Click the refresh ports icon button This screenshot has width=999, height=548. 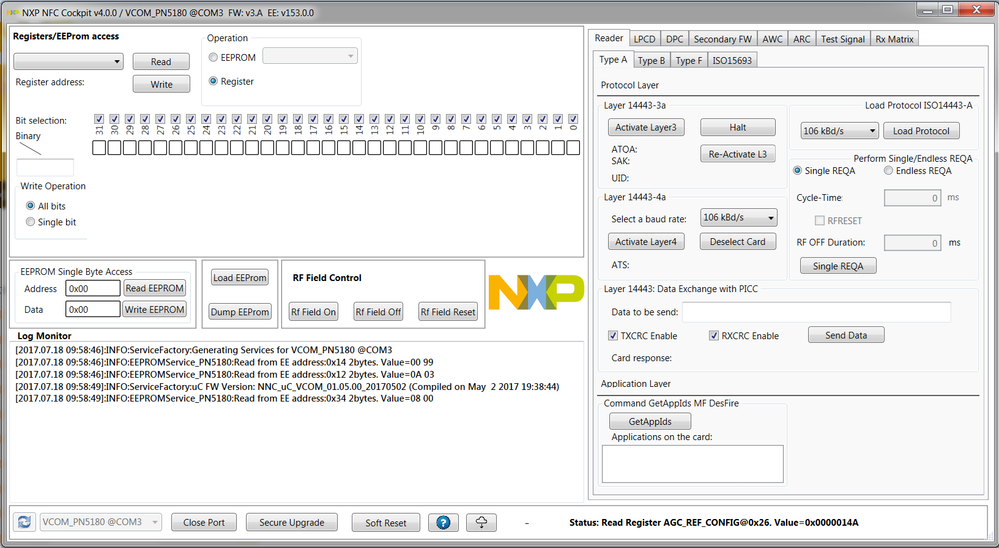coord(24,522)
